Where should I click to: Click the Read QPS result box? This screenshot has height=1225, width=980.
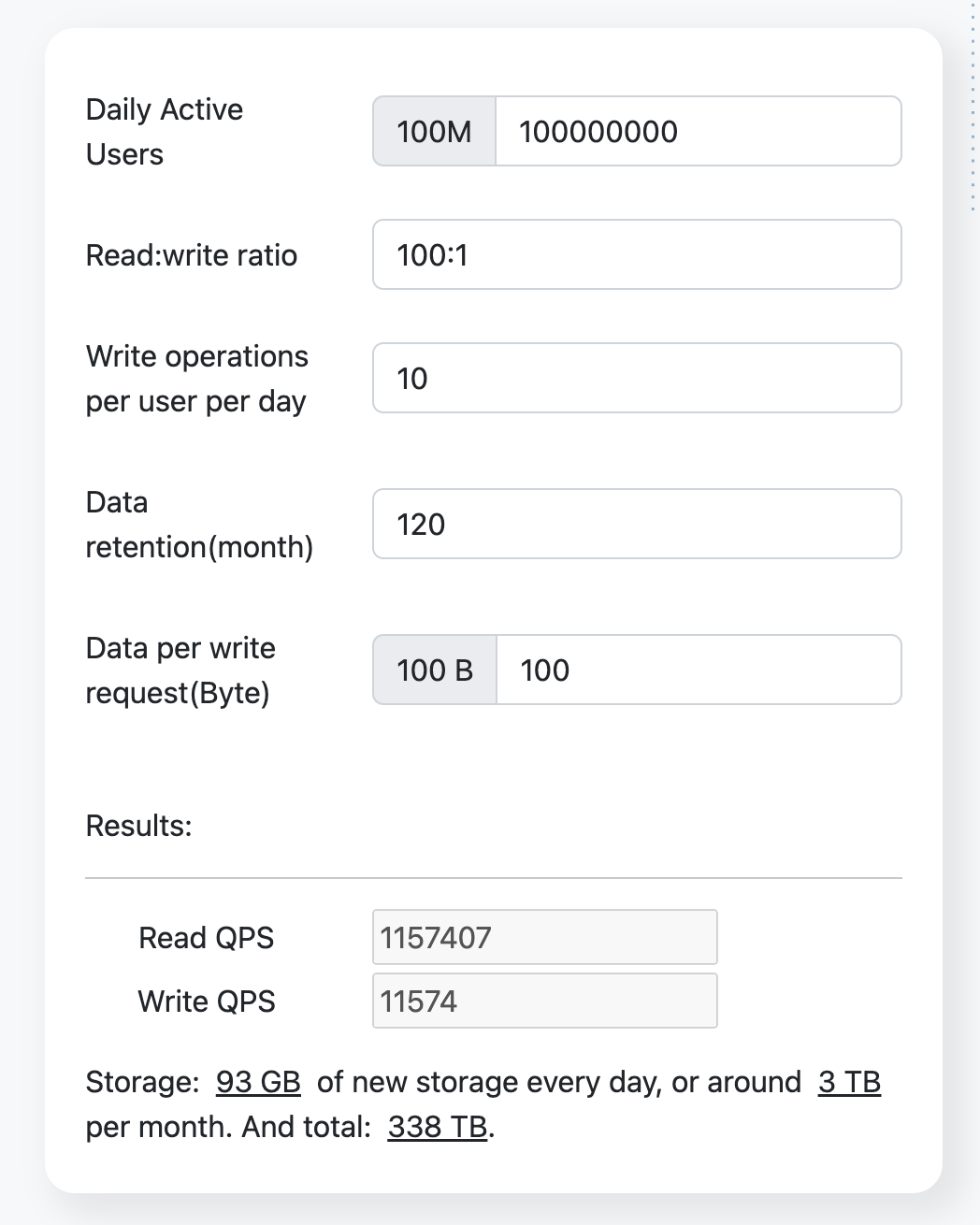coord(545,937)
